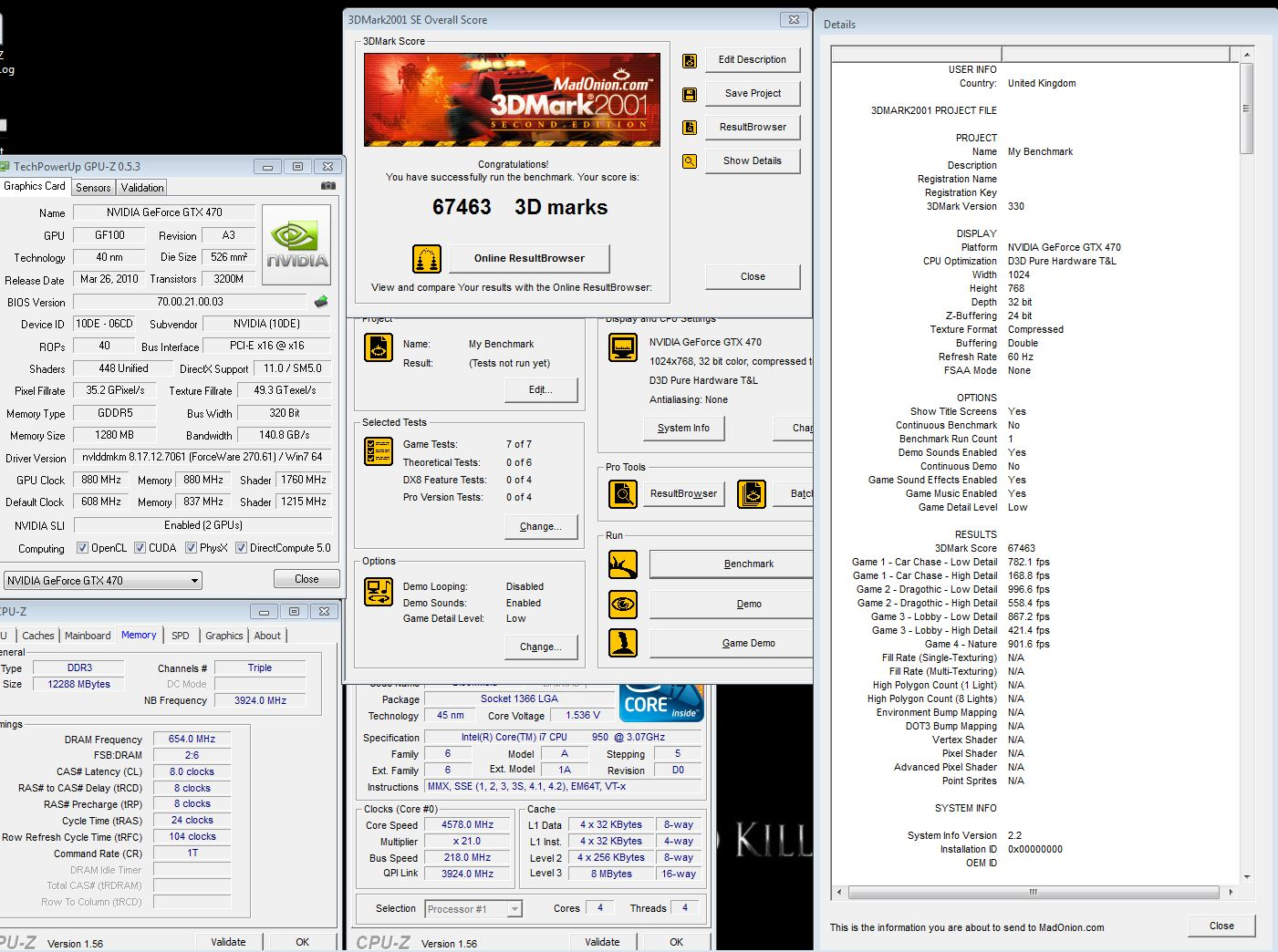
Task: Click the Benchmark run icon
Action: 623,564
